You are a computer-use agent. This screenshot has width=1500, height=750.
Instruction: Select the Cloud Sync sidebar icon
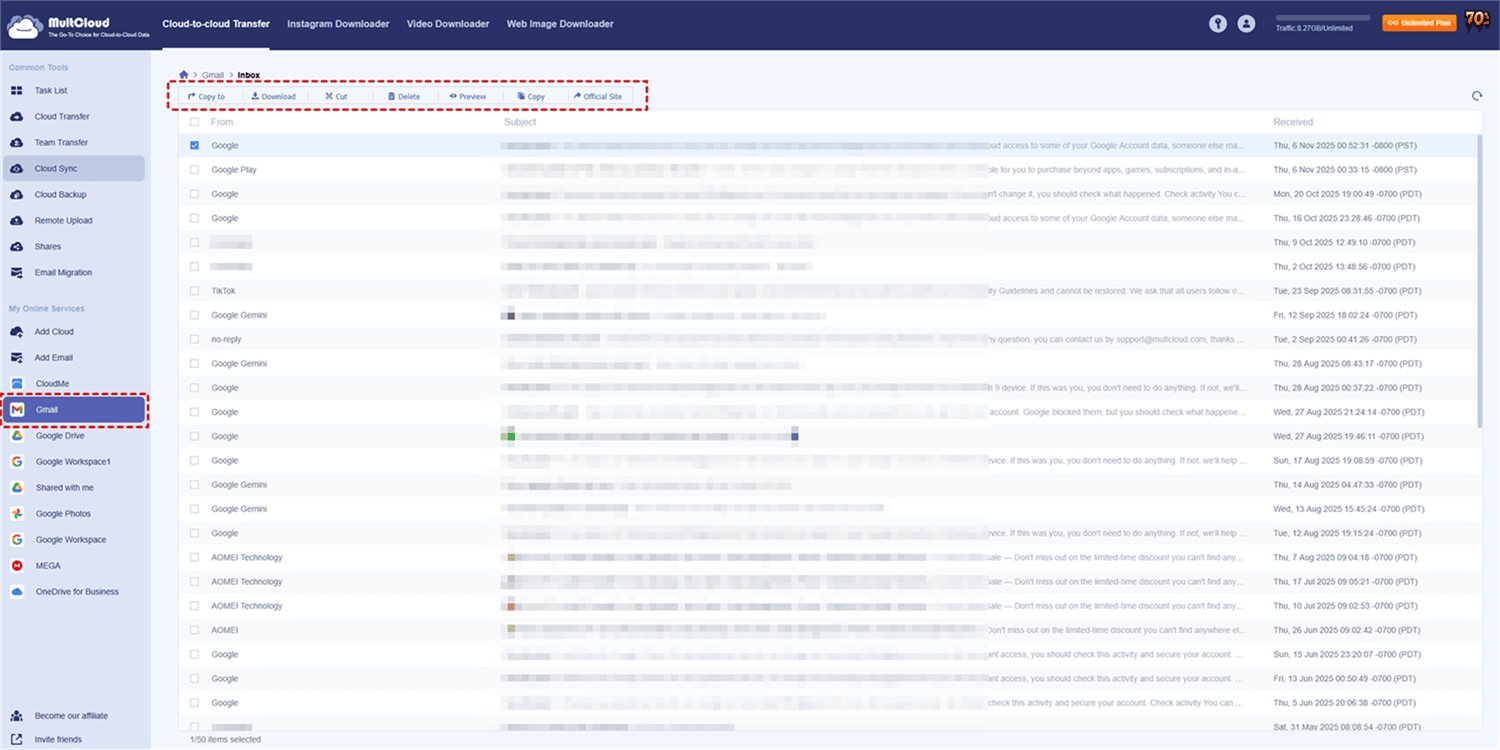pyautogui.click(x=16, y=169)
